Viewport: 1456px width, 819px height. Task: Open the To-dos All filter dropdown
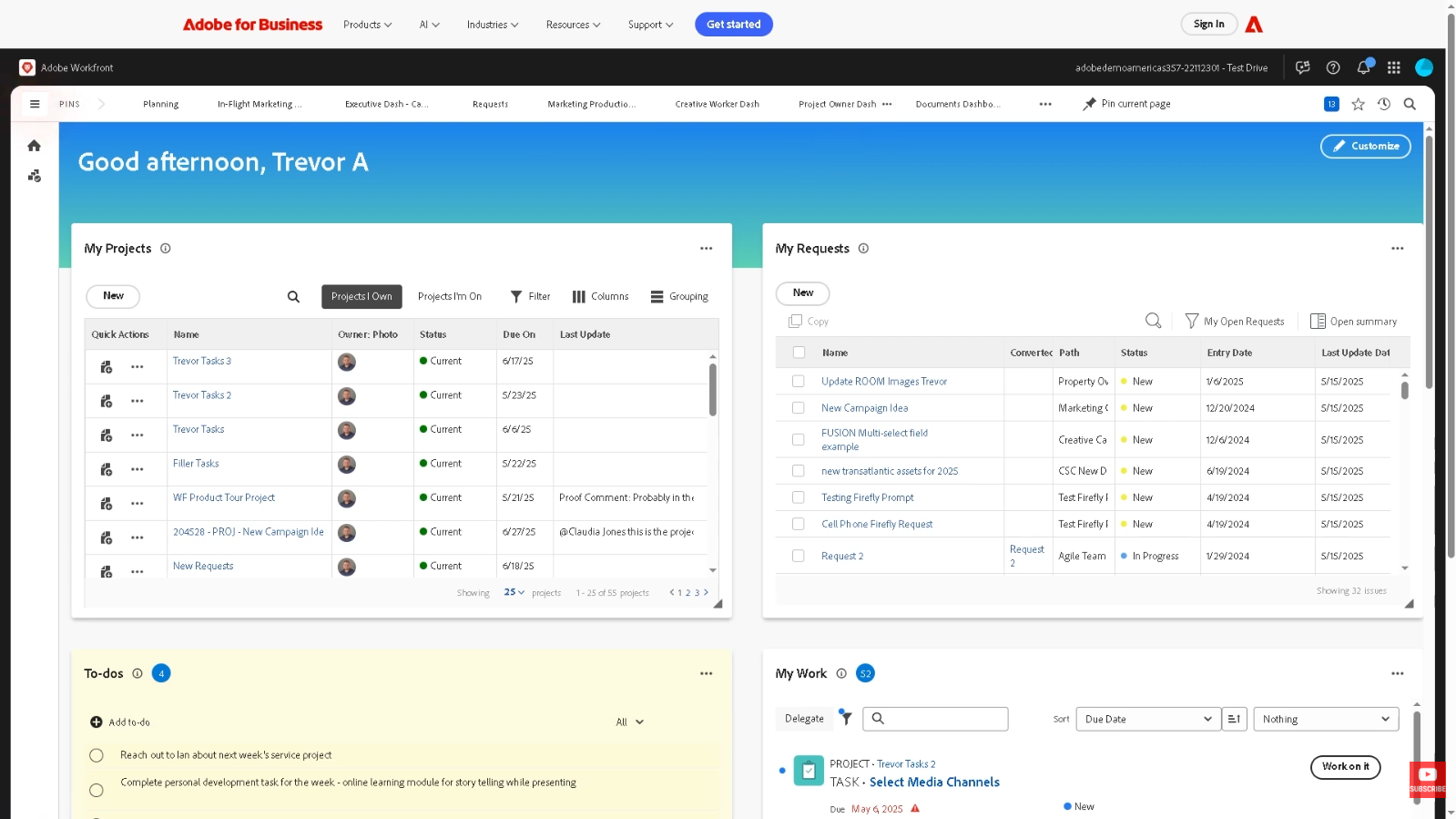(629, 722)
